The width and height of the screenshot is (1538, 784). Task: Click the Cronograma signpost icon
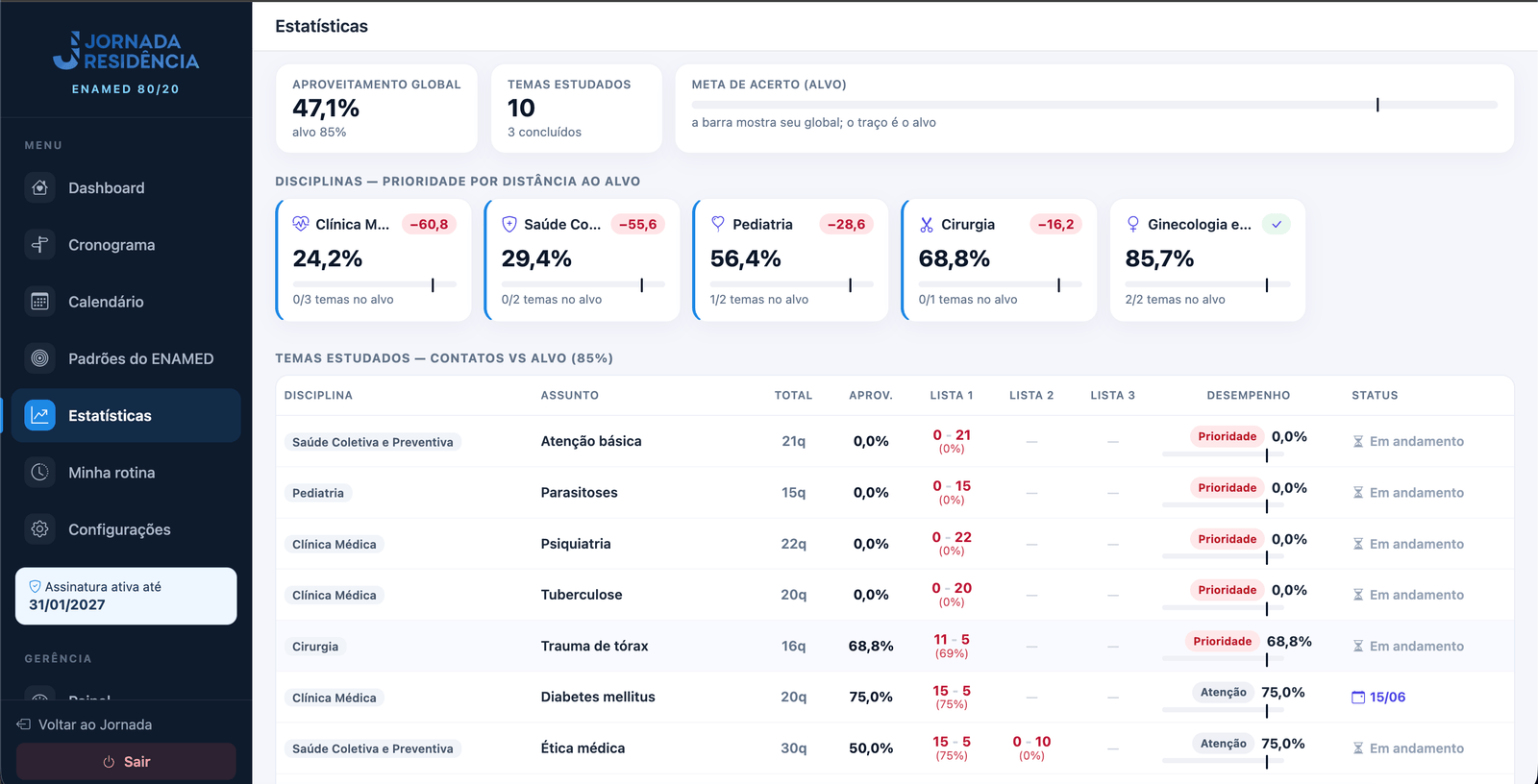(x=39, y=245)
